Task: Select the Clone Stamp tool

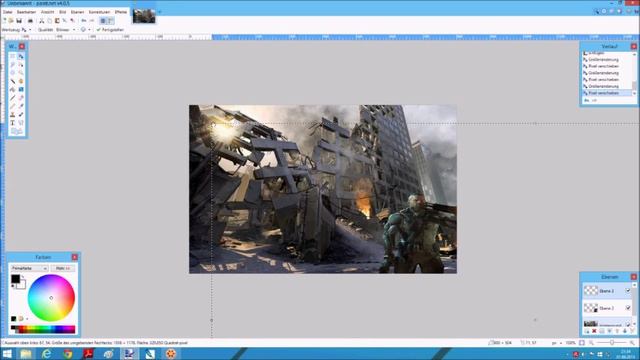Action: pos(13,114)
